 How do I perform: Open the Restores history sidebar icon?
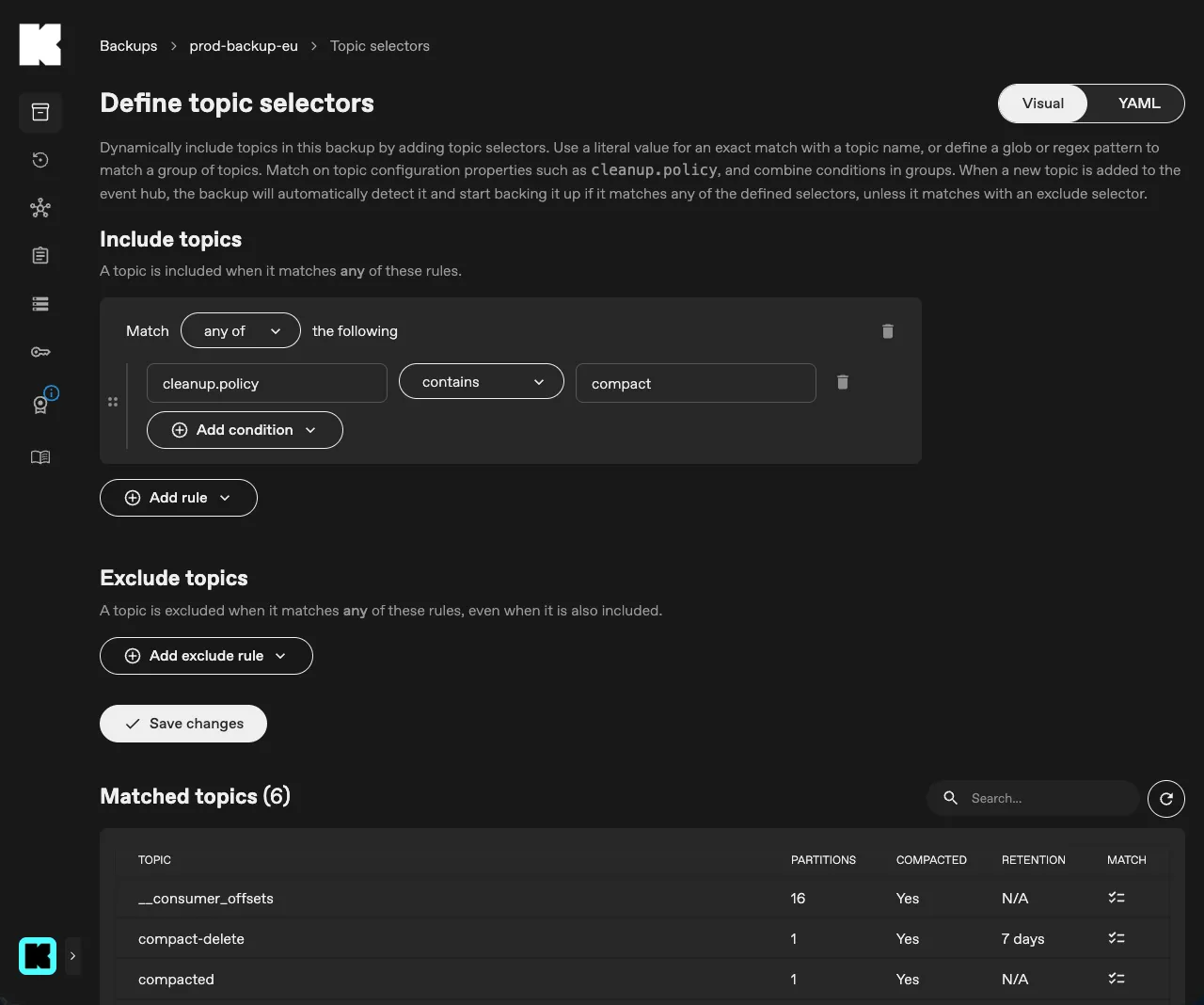[40, 160]
